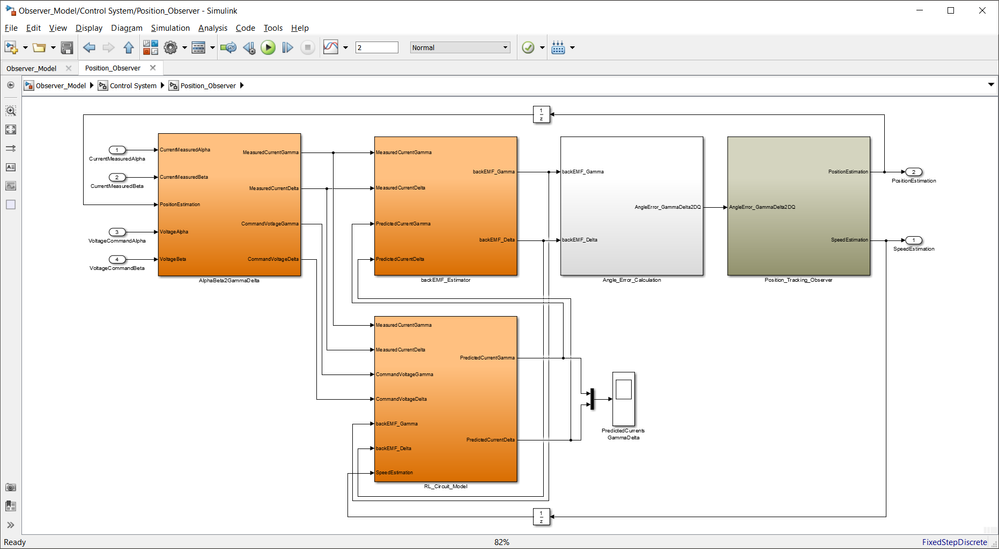Open the Edit menu
The image size is (999, 549).
[33, 28]
